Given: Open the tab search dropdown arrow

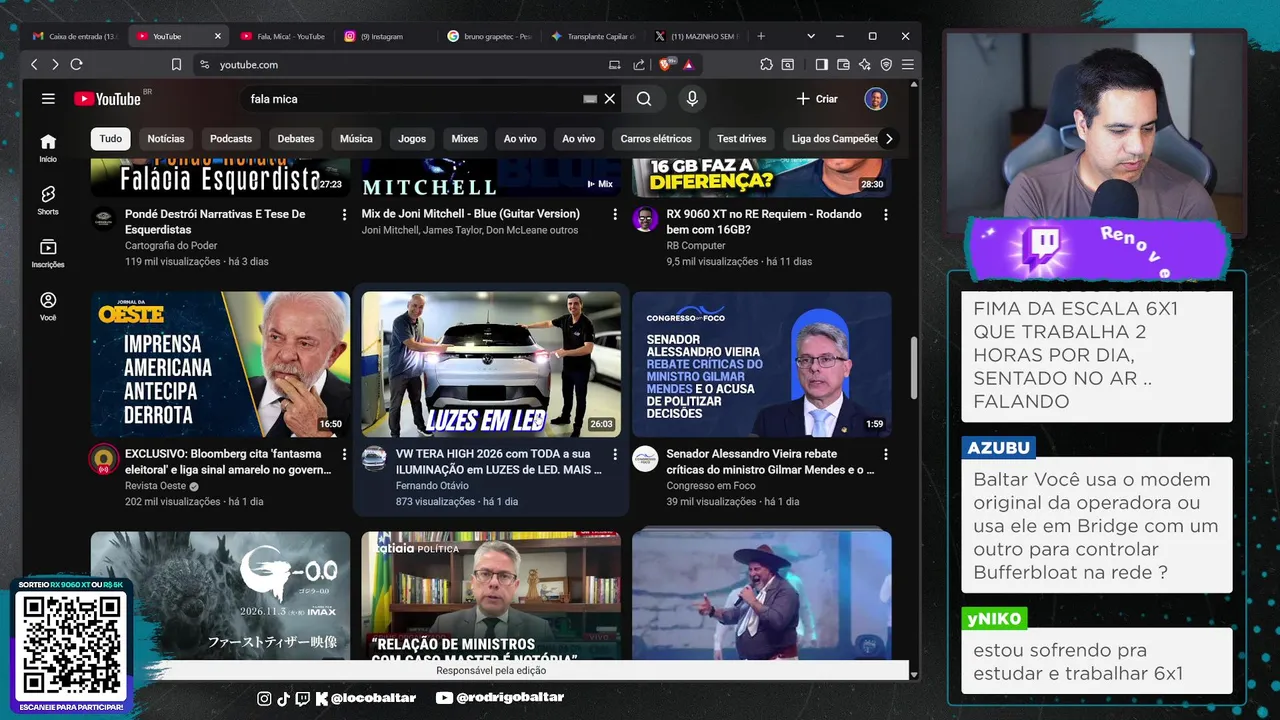Looking at the screenshot, I should point(811,36).
